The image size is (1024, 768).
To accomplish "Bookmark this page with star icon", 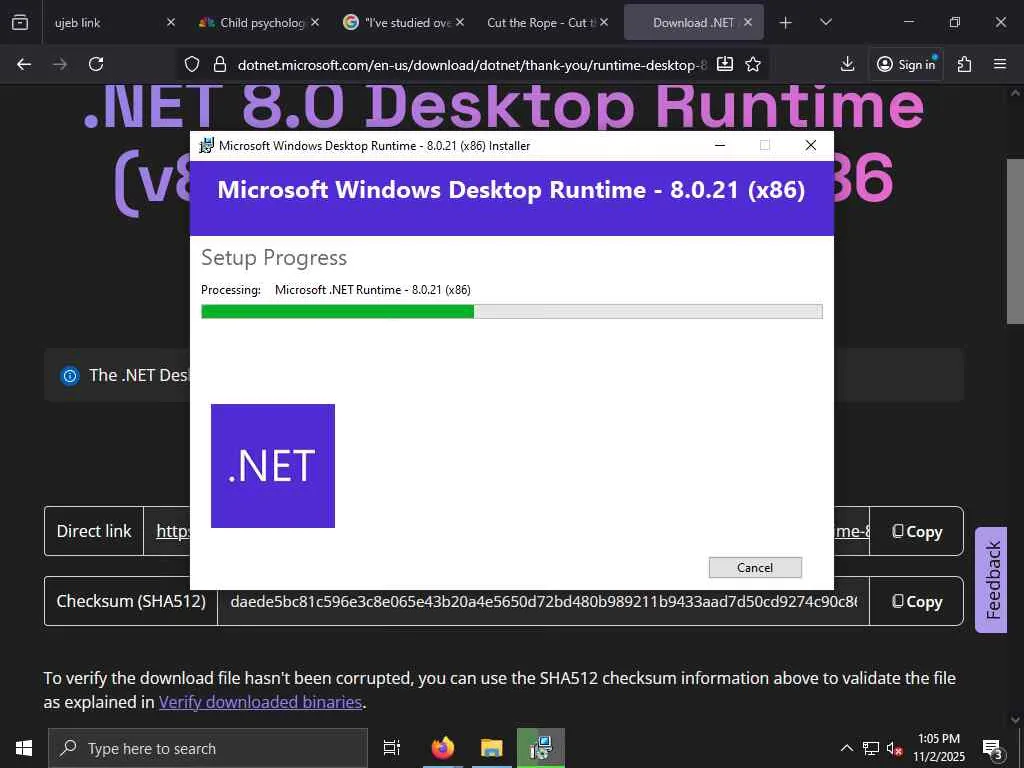I will tap(753, 64).
